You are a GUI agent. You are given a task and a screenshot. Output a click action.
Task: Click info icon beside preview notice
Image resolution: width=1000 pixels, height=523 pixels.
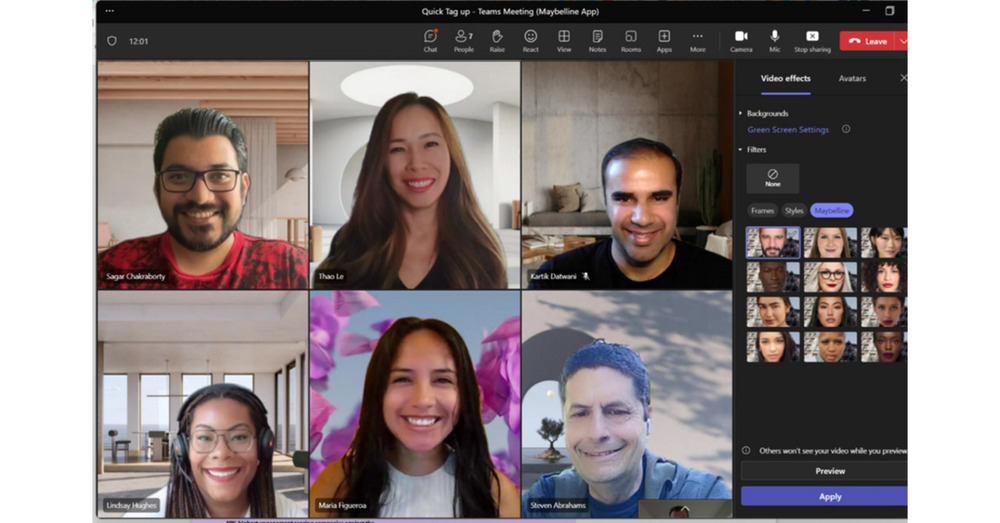(746, 450)
